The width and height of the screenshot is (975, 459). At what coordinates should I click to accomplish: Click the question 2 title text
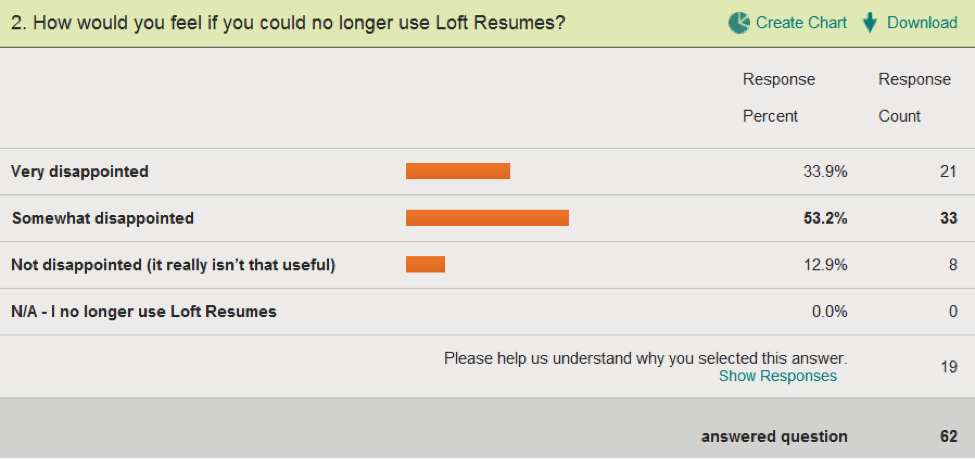coord(288,23)
